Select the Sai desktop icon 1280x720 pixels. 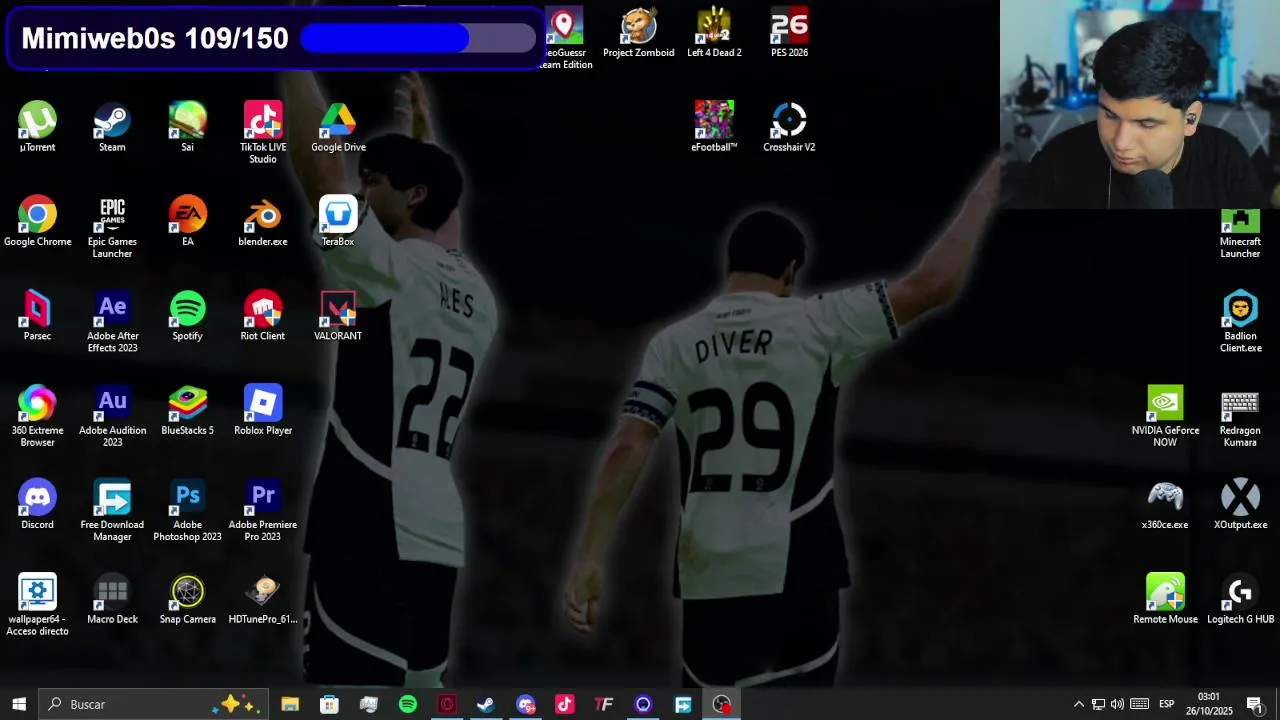[x=187, y=127]
